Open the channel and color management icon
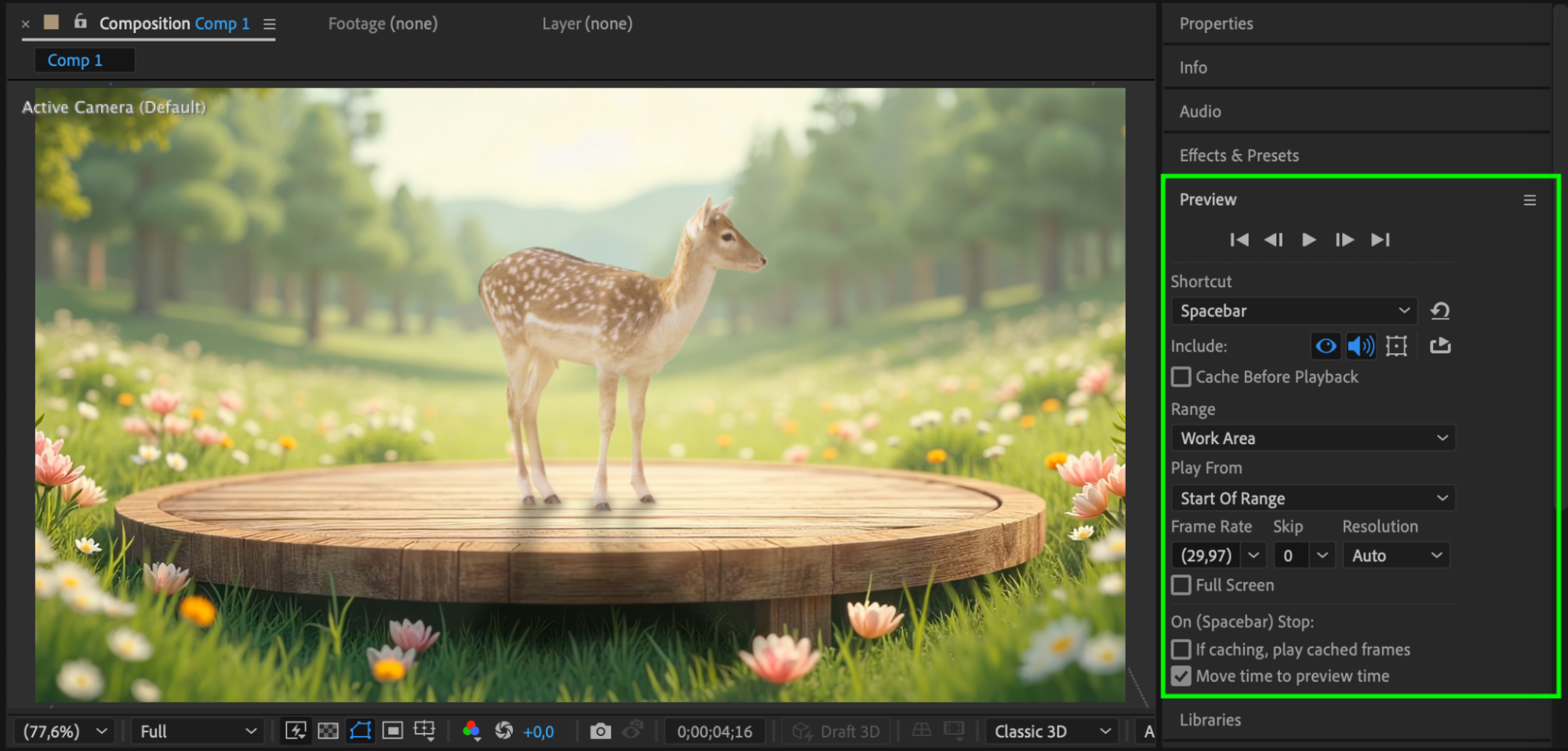 (x=471, y=731)
